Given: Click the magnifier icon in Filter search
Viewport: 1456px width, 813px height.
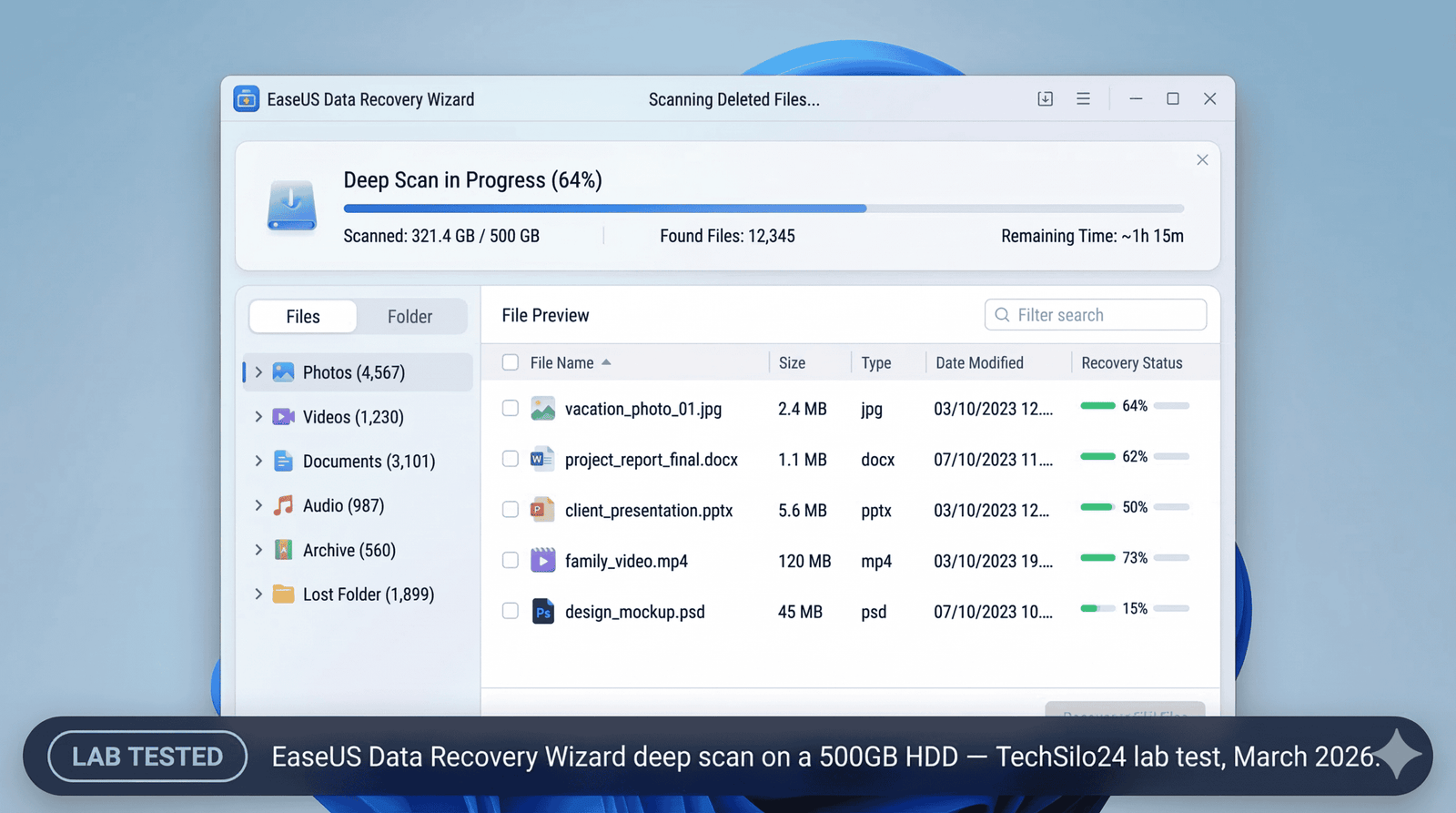Looking at the screenshot, I should (1002, 314).
